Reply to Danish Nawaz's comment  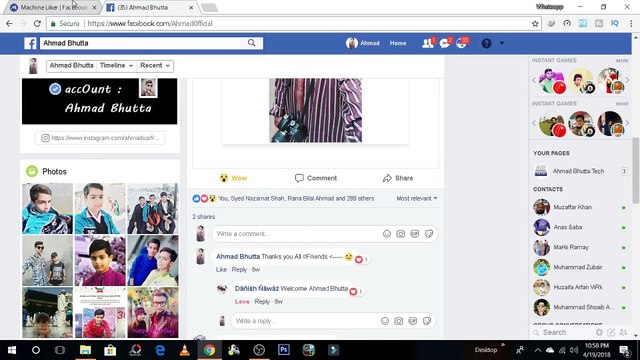coord(262,302)
